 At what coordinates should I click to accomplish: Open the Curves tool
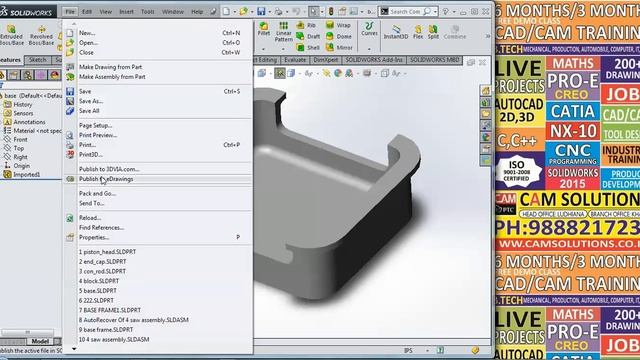[x=369, y=29]
